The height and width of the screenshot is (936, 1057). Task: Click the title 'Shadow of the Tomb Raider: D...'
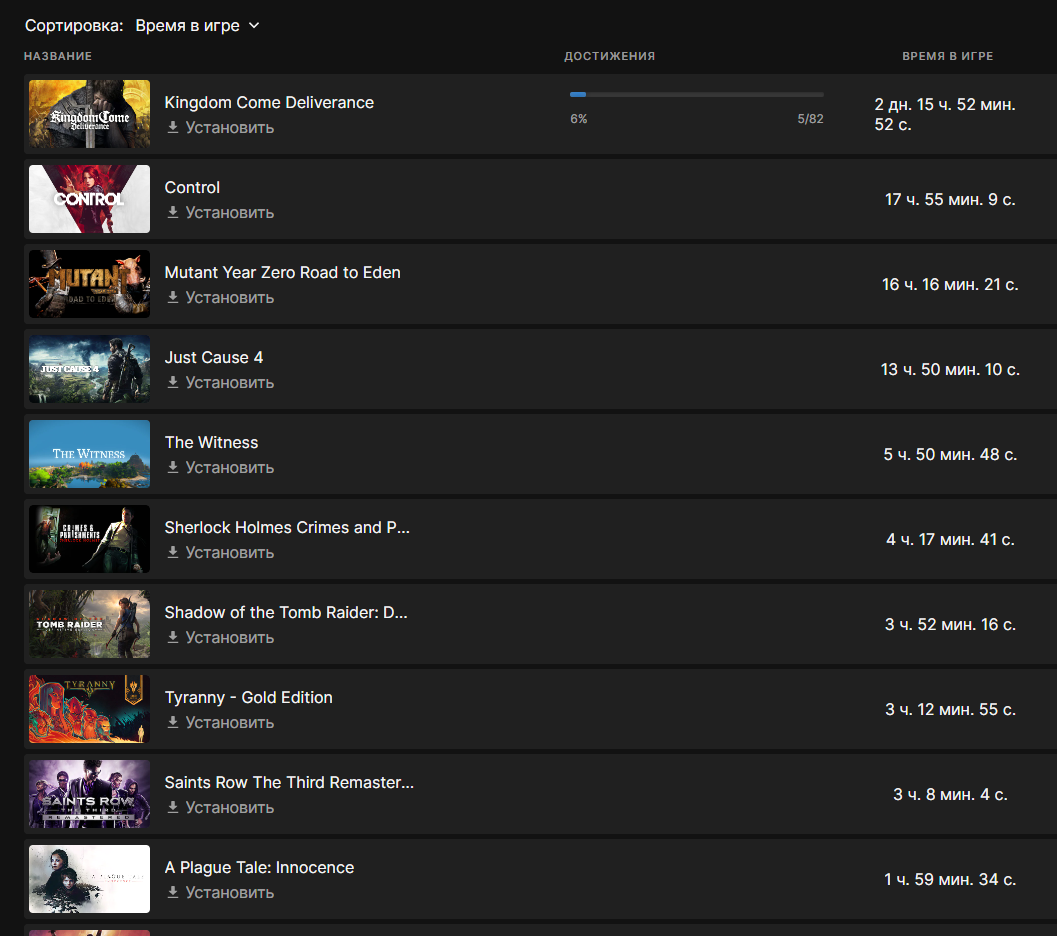(286, 612)
